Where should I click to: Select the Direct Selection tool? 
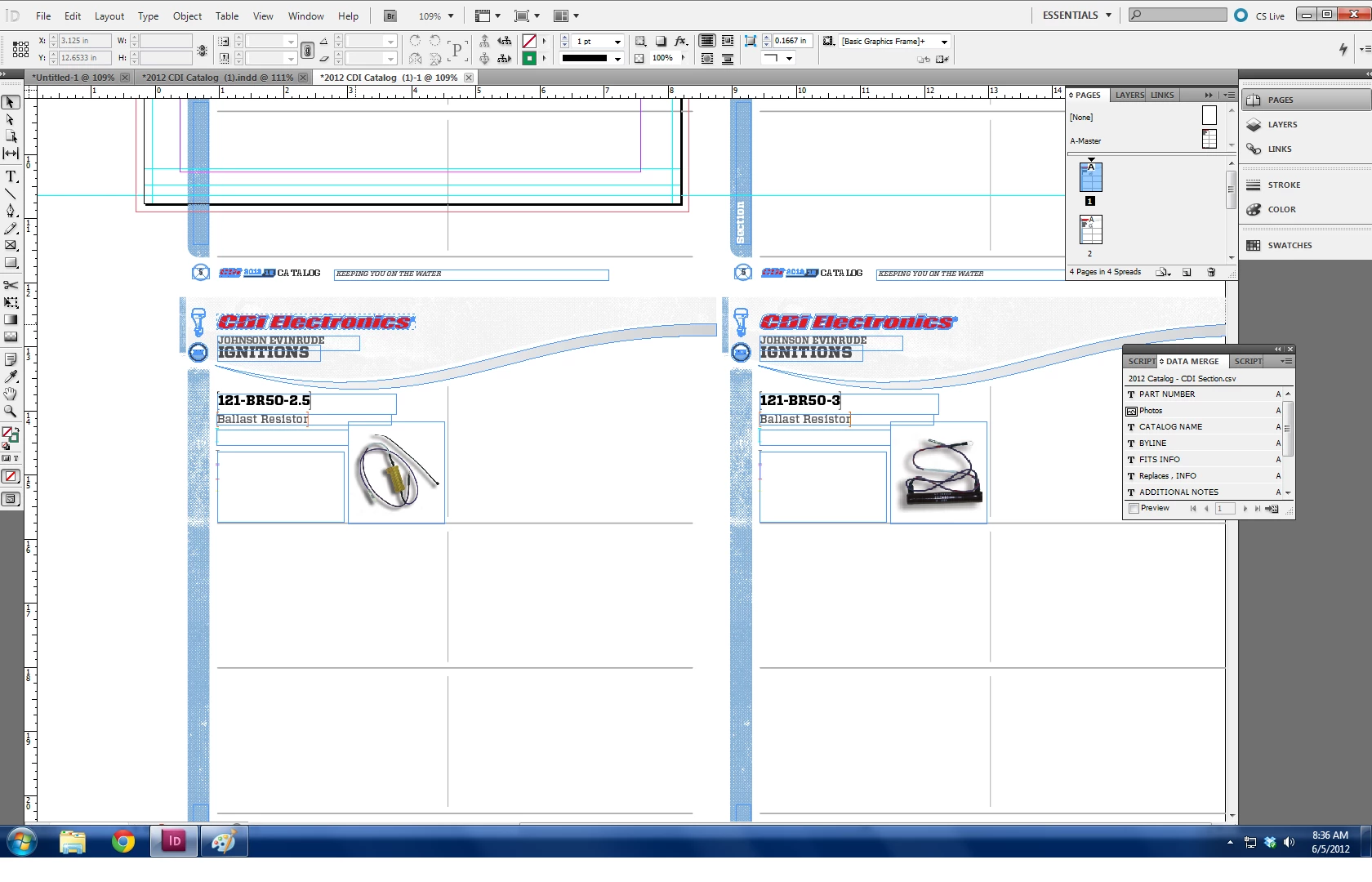(x=11, y=119)
